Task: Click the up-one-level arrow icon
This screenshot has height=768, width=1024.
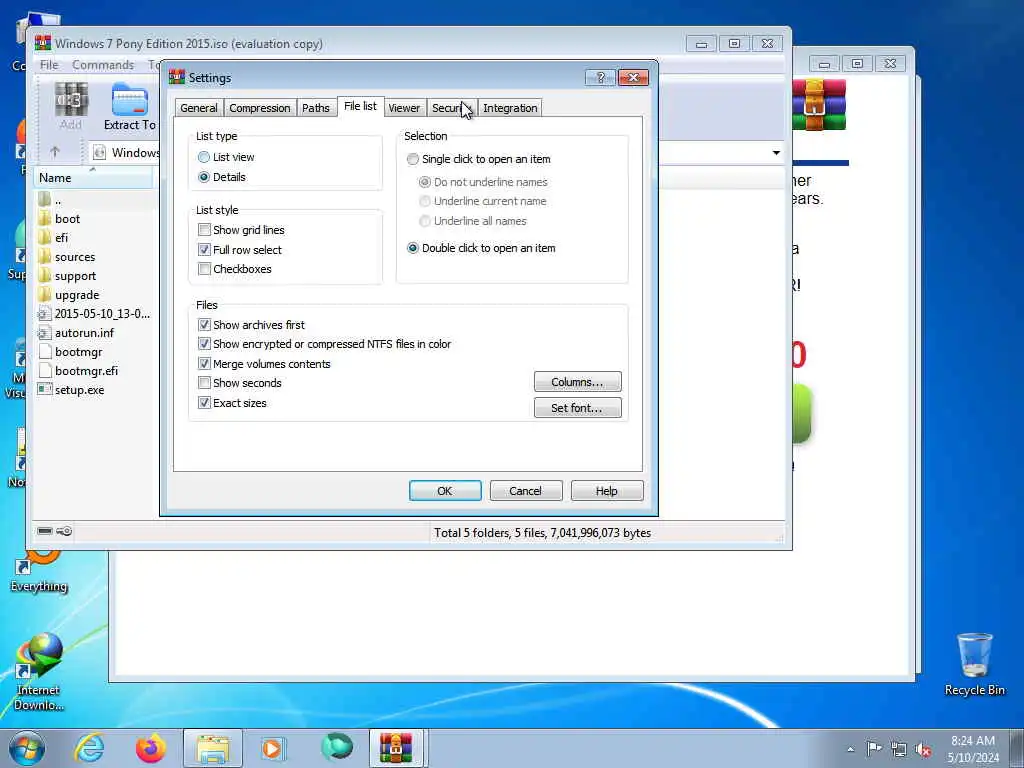Action: (x=55, y=152)
